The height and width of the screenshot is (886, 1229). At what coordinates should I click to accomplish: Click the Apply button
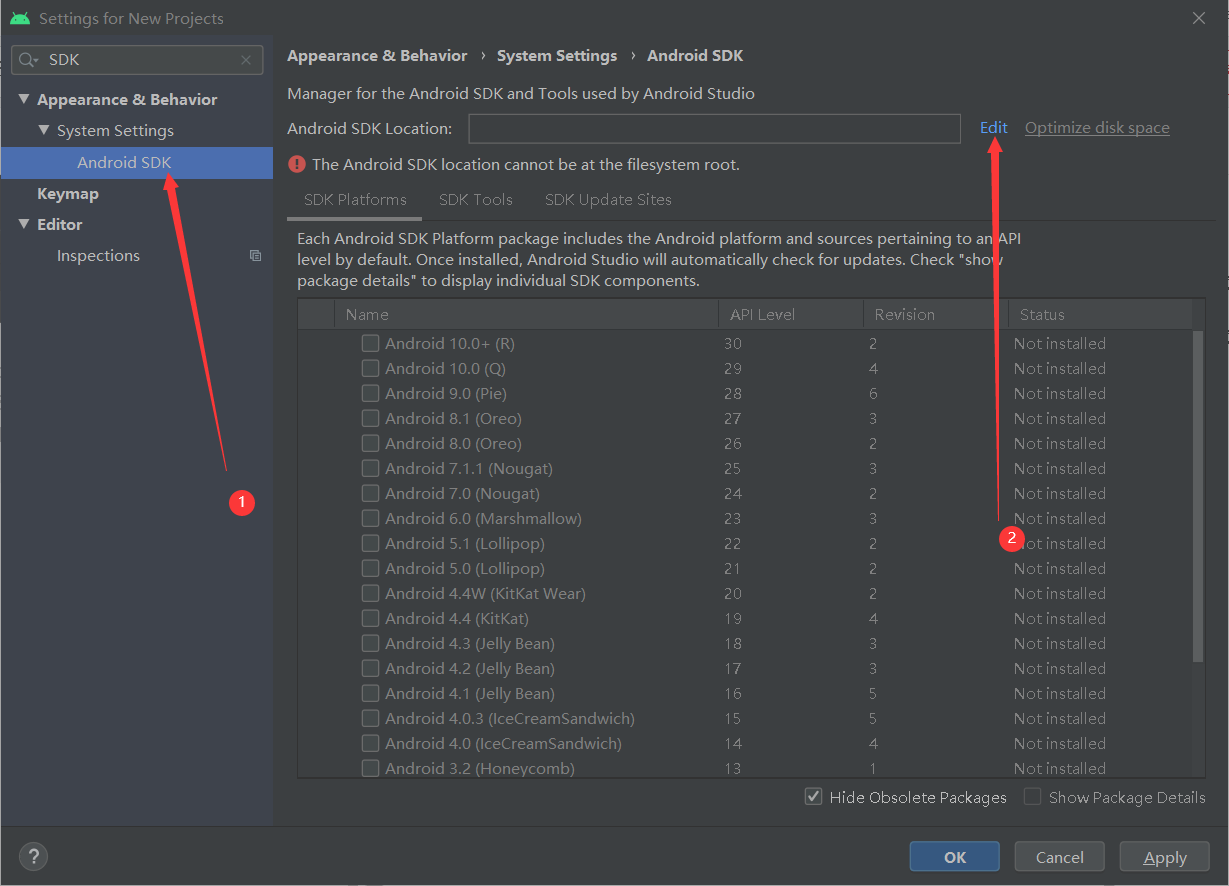point(1165,857)
